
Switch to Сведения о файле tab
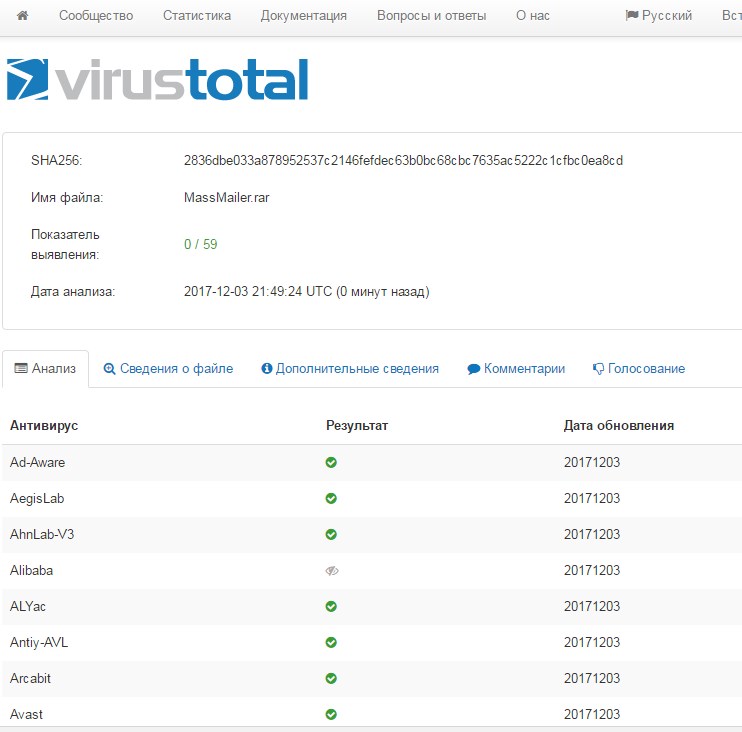click(168, 369)
